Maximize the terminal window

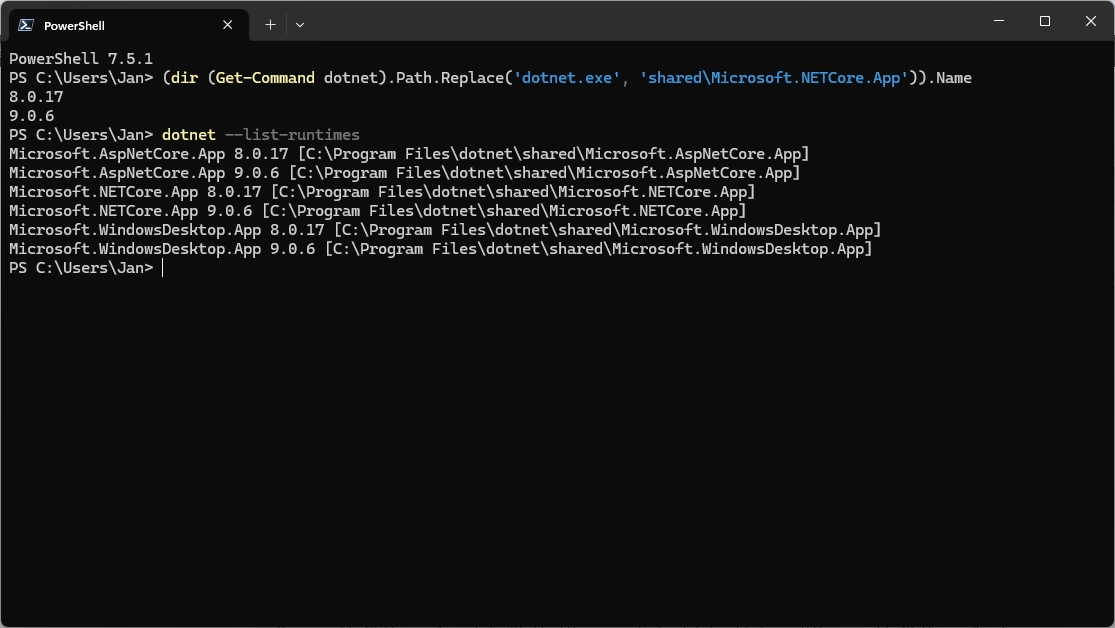(x=1044, y=21)
